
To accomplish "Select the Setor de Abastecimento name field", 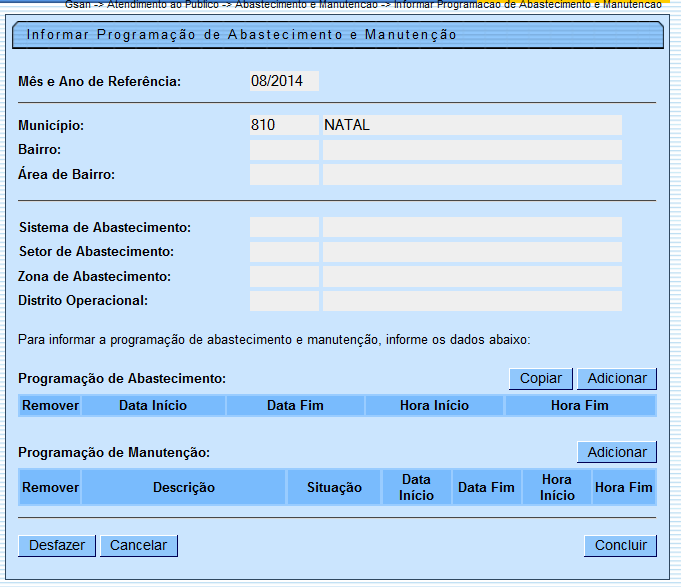I will pyautogui.click(x=471, y=252).
